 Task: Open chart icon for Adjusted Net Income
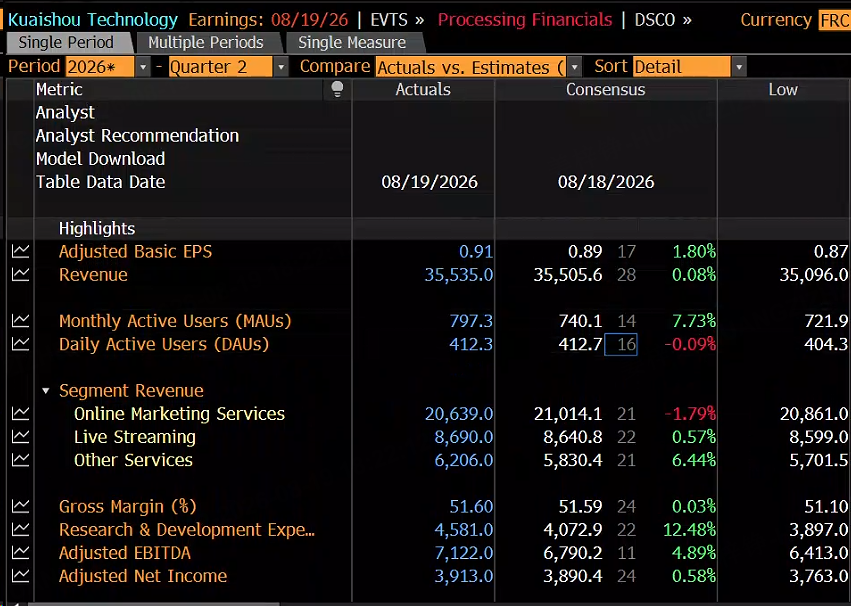21,576
